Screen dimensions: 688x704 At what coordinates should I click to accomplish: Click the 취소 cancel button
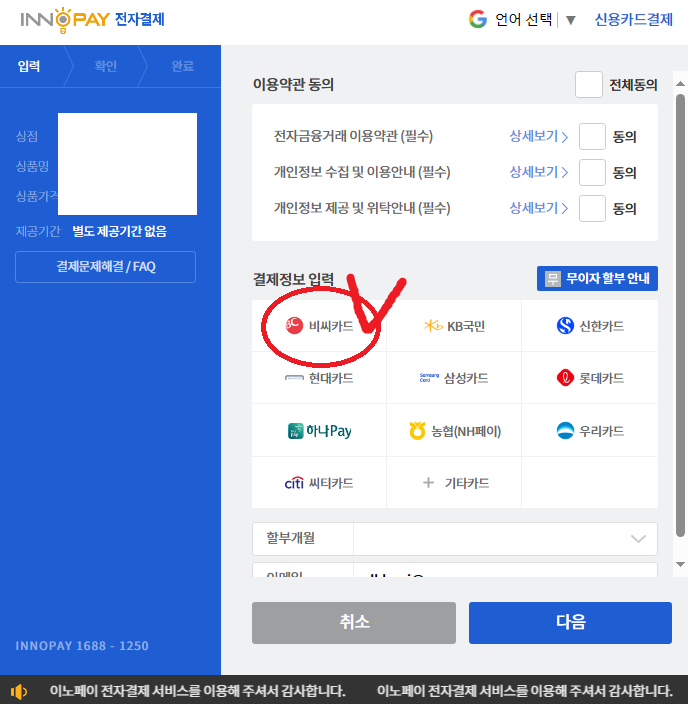coord(354,623)
